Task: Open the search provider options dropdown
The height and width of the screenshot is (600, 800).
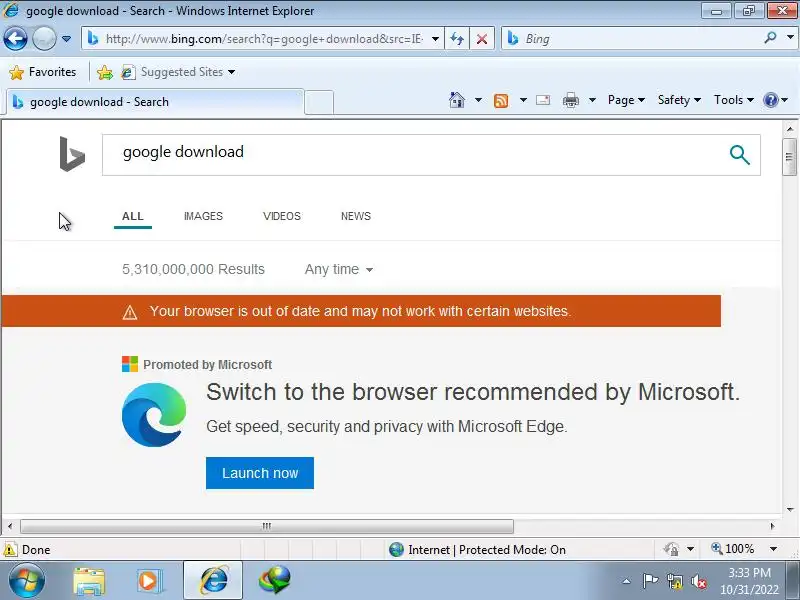Action: coord(790,37)
